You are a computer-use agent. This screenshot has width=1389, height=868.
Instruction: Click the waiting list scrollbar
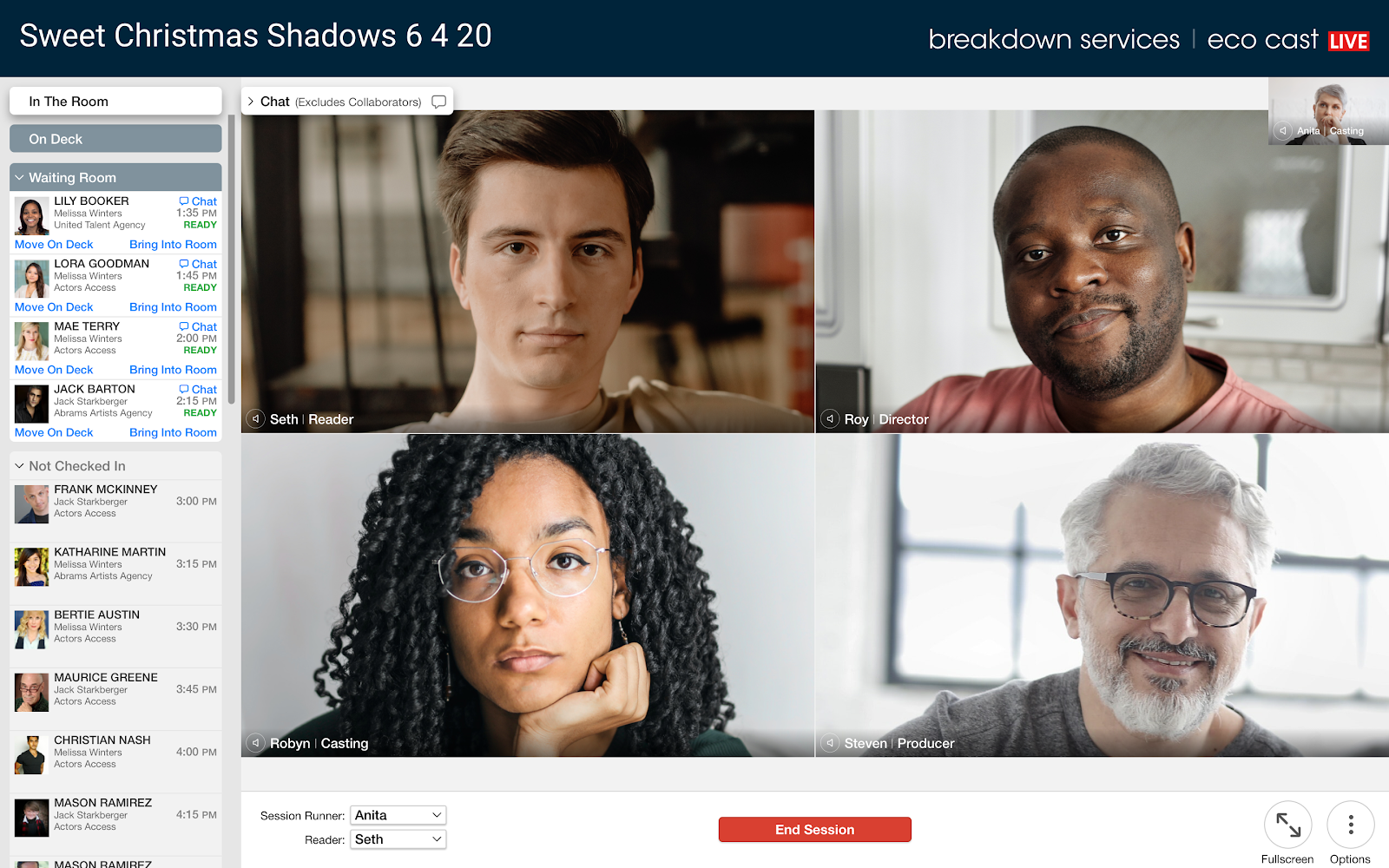coord(232,260)
